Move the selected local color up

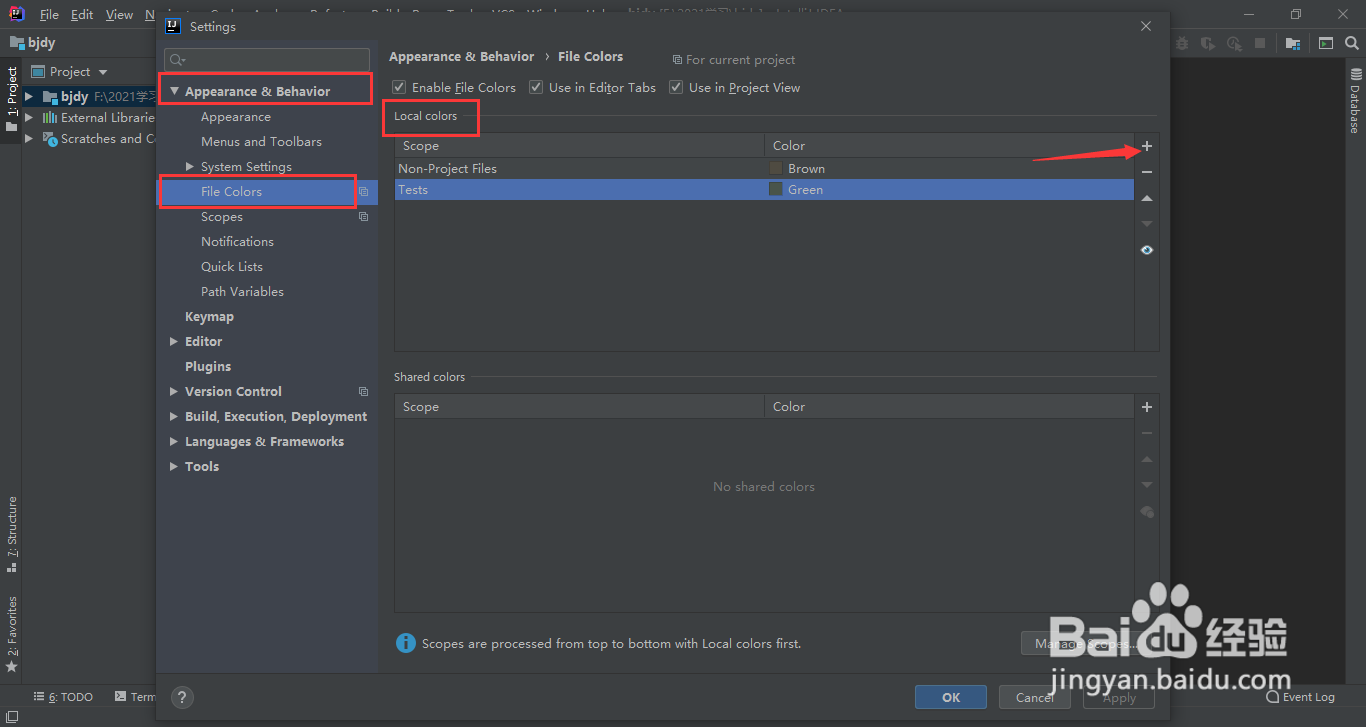(1147, 198)
